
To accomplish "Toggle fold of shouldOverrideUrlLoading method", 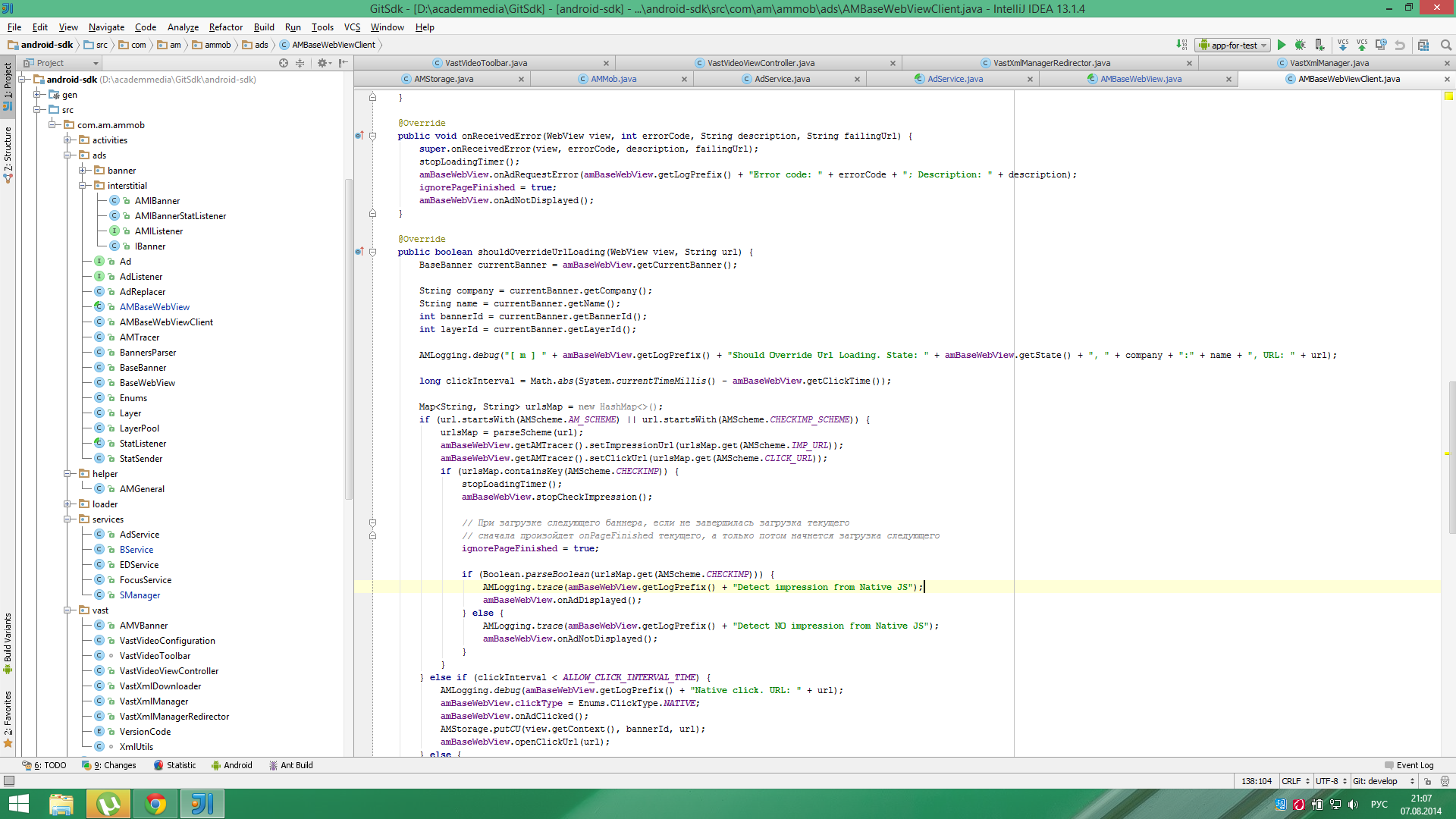I will pyautogui.click(x=372, y=252).
